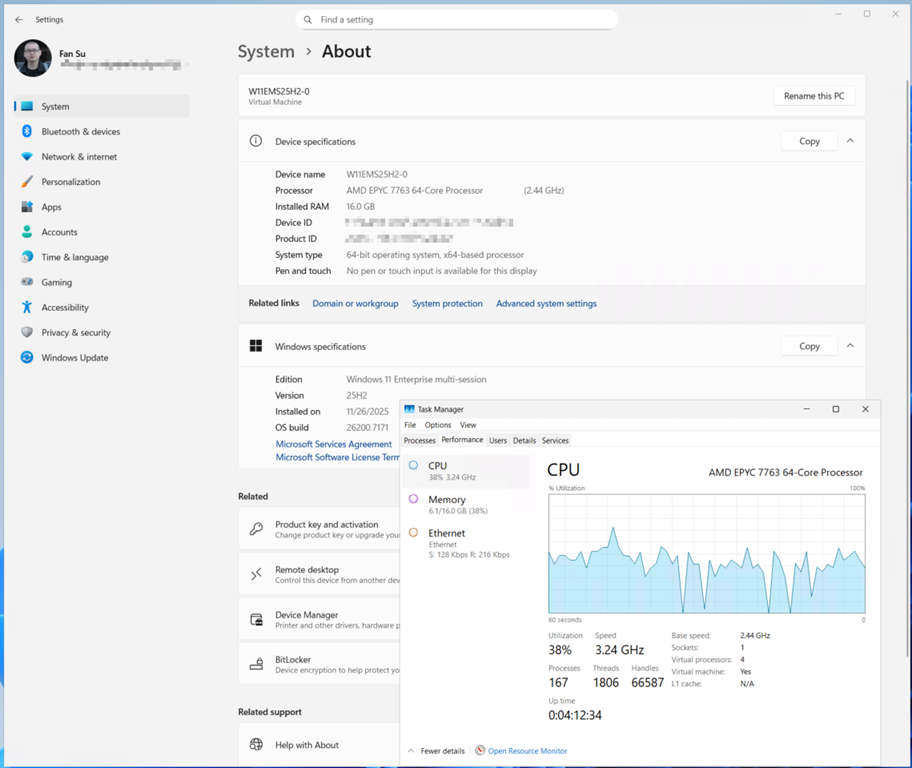Switch to the Processes tab
This screenshot has width=912, height=768.
click(x=419, y=441)
